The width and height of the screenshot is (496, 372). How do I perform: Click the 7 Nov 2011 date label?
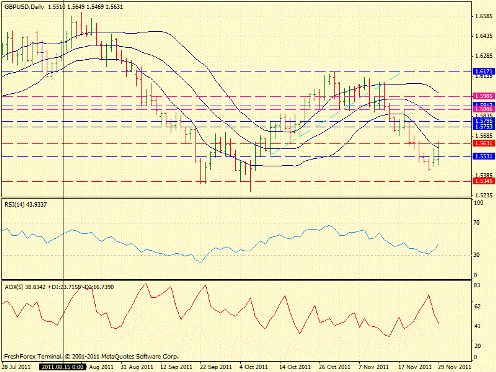pyautogui.click(x=374, y=367)
